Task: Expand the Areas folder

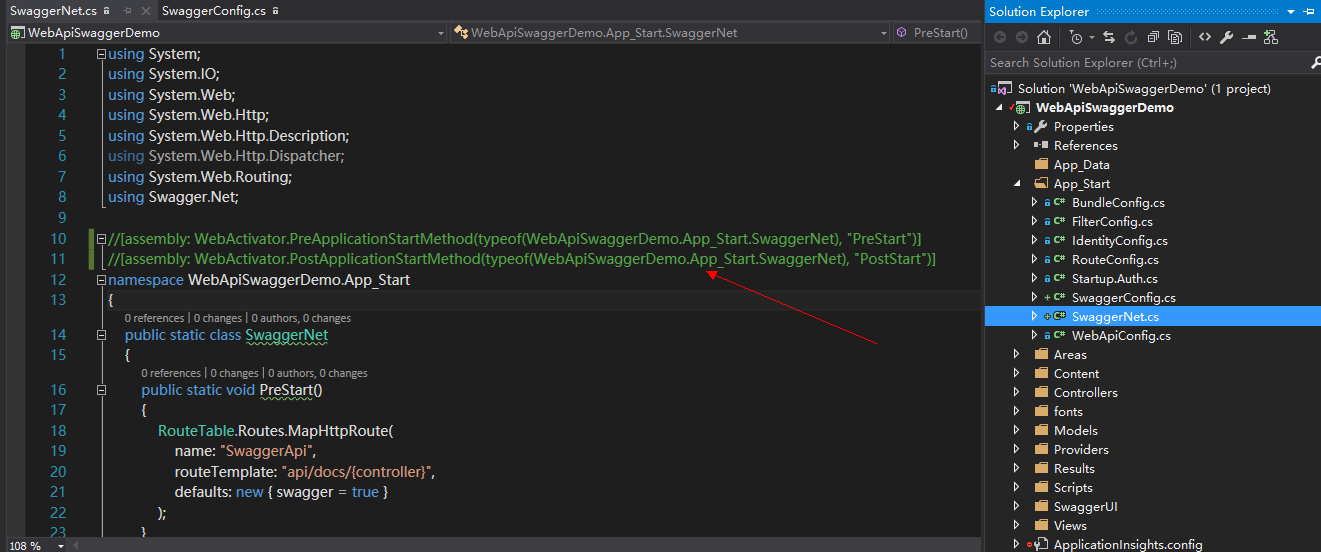Action: 1017,354
